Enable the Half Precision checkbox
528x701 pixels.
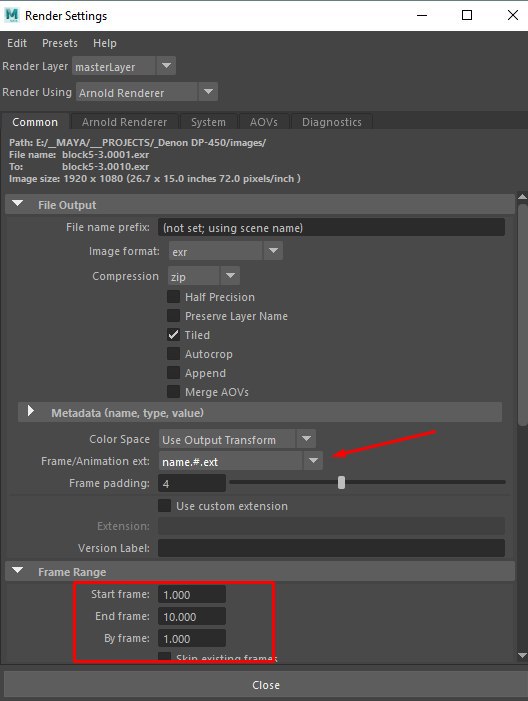tap(173, 297)
